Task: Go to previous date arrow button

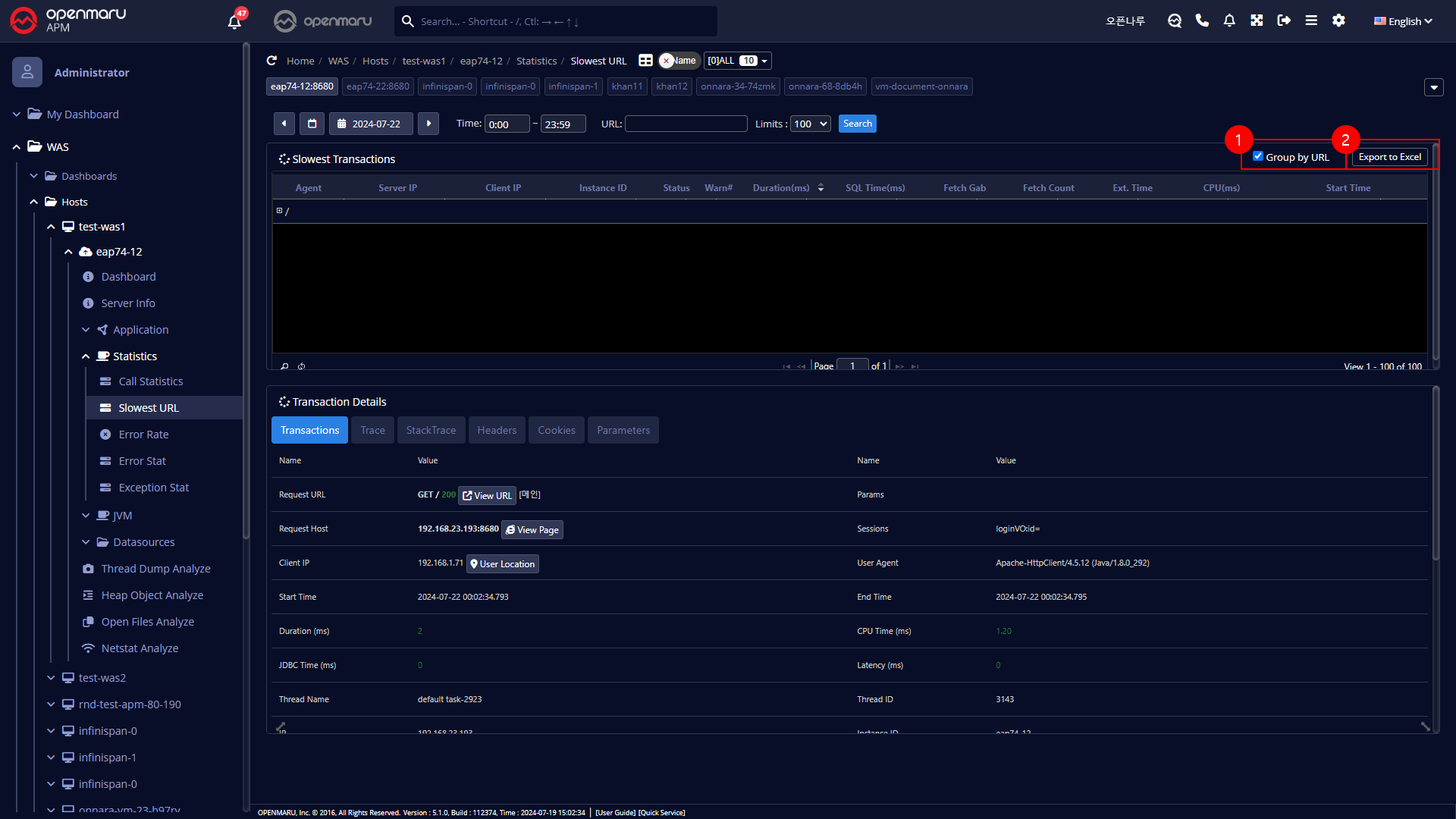Action: (x=284, y=124)
